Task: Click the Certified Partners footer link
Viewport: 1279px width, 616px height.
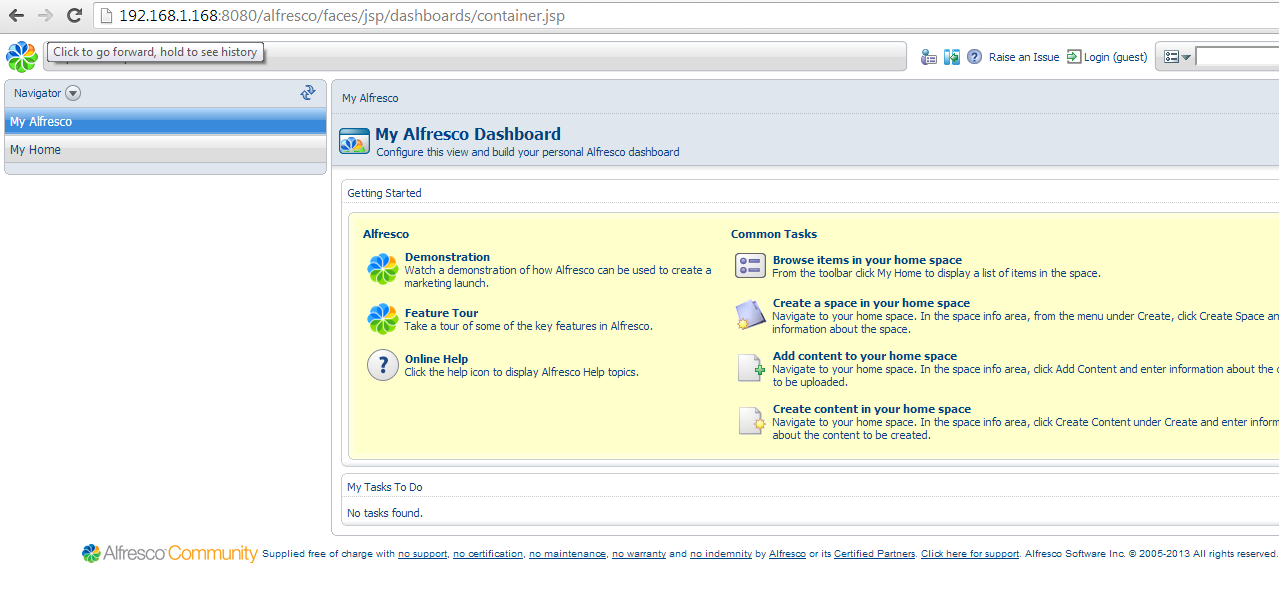Action: pyautogui.click(x=874, y=554)
